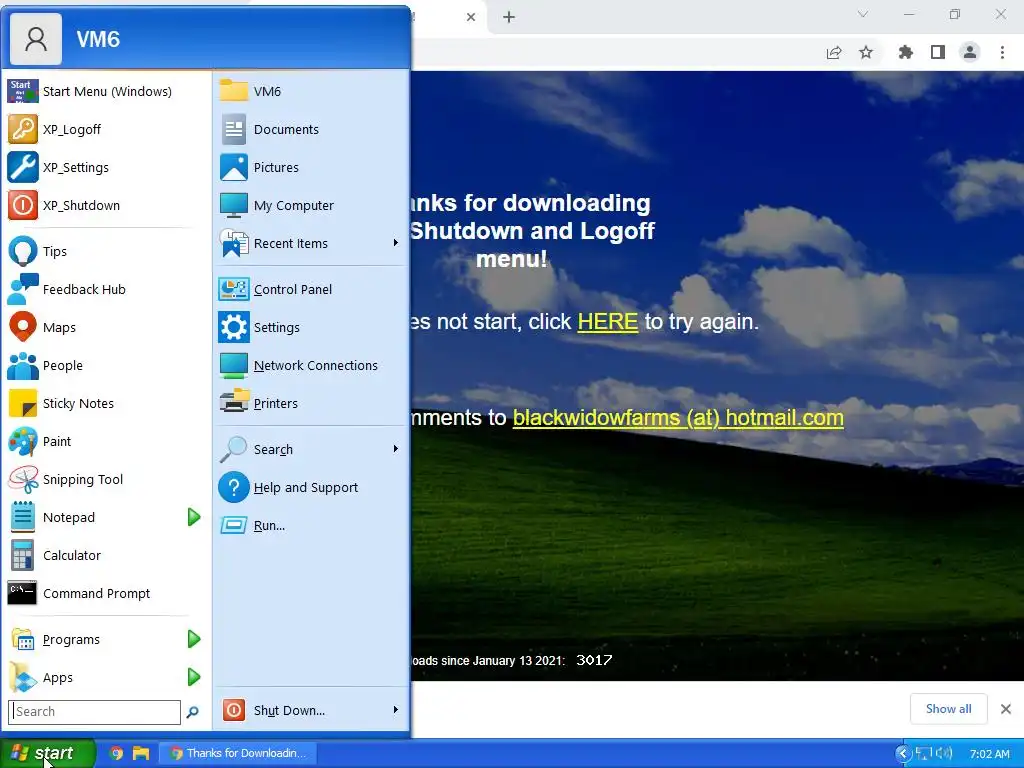Expand Notepad jump list arrow

[x=194, y=517]
